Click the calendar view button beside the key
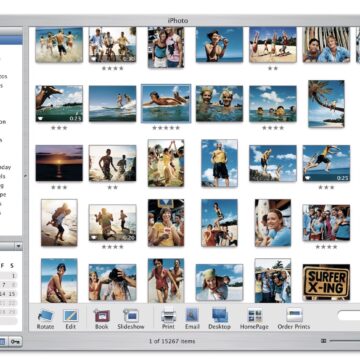 pos(3,342)
